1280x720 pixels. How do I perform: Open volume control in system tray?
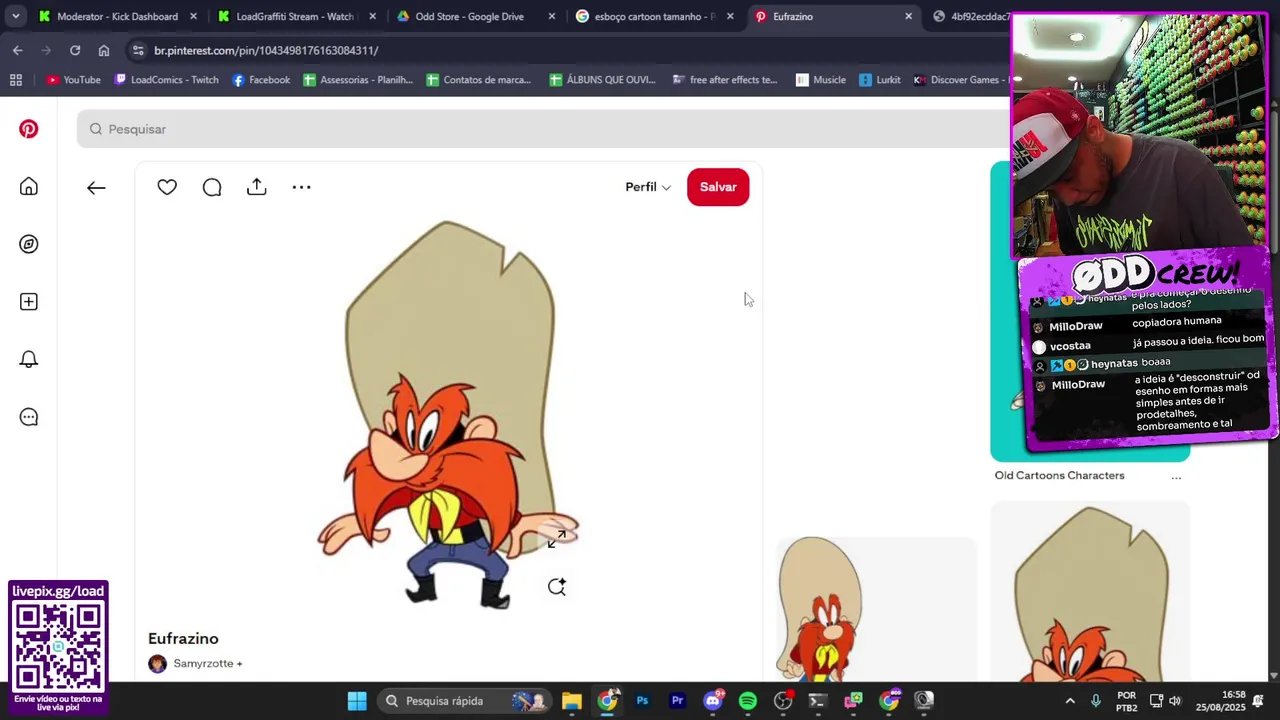click(1175, 701)
